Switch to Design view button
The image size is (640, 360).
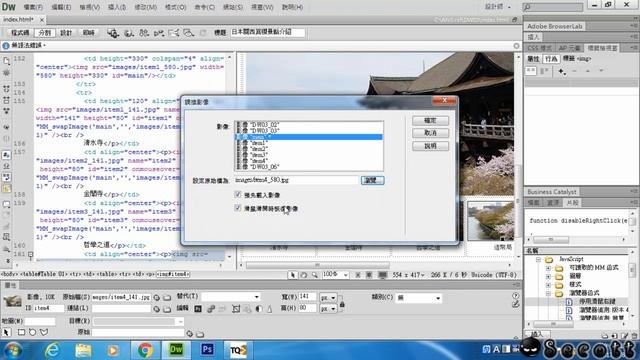(66, 33)
